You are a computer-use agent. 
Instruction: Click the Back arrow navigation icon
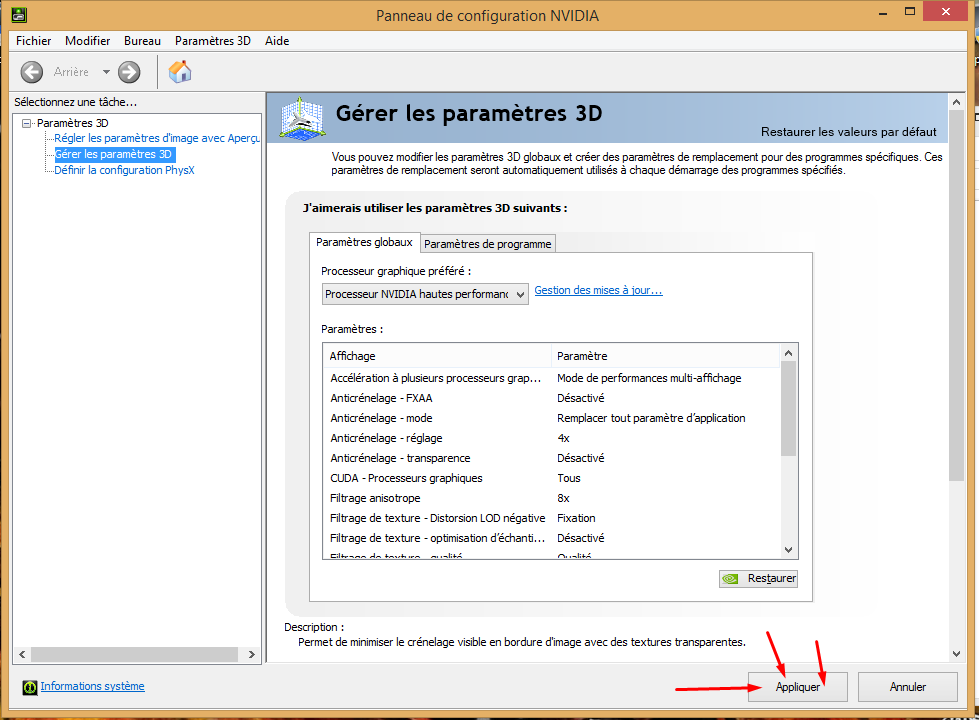click(x=32, y=72)
